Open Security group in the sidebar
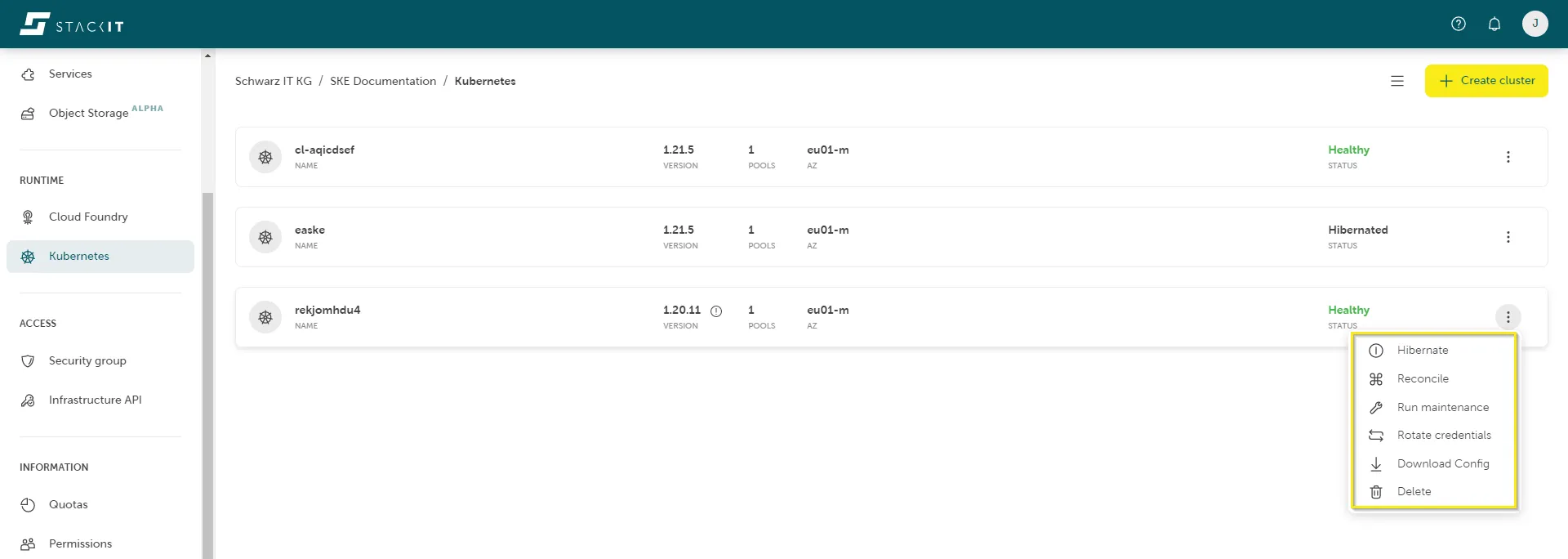 pyautogui.click(x=87, y=360)
